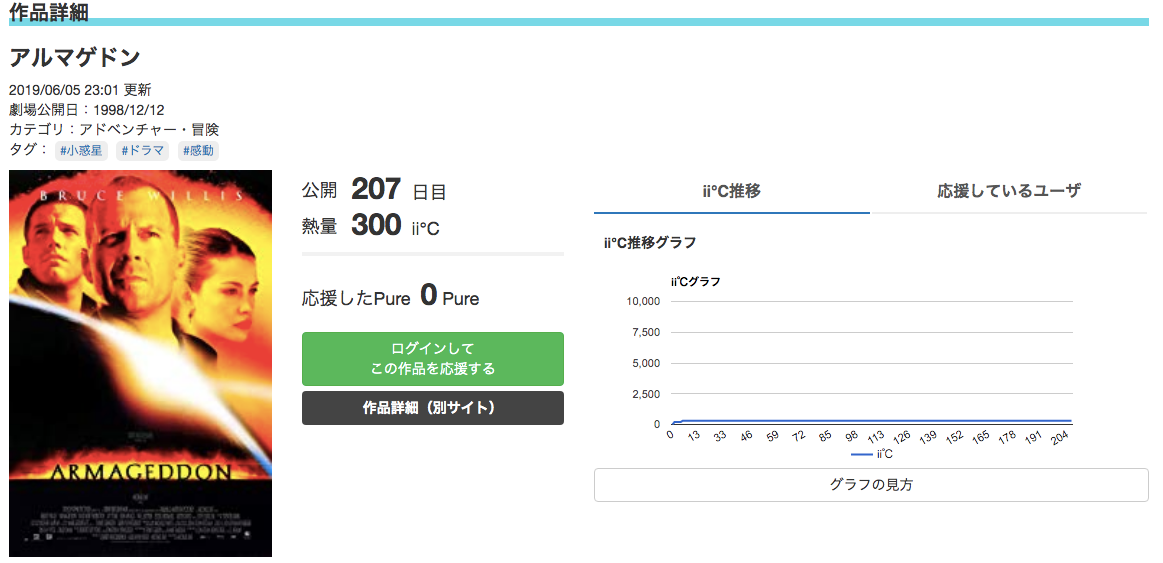
Task: Open the #ドラマ tag
Action: point(142,151)
